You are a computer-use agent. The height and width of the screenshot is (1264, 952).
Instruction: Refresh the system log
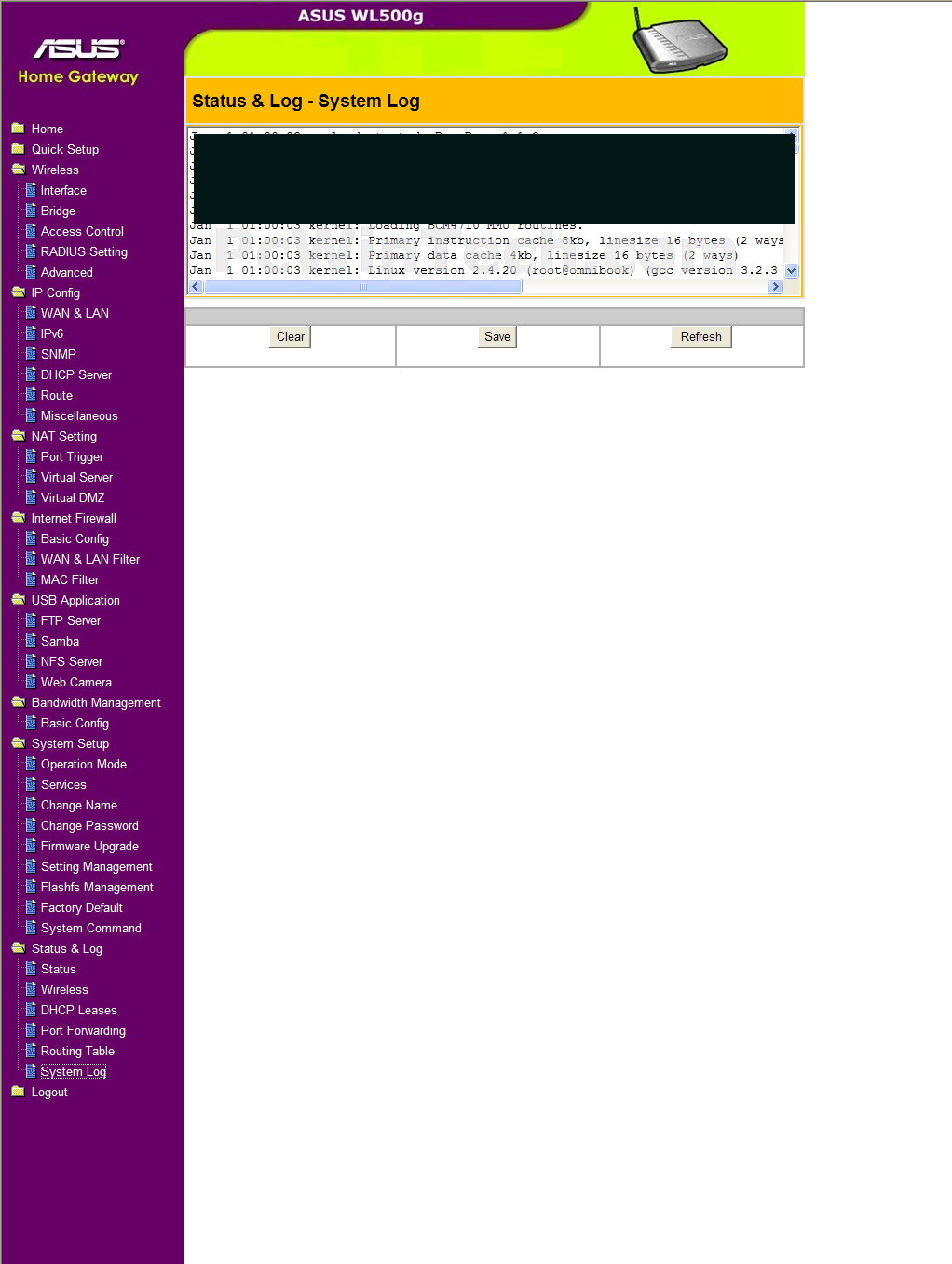(x=701, y=337)
